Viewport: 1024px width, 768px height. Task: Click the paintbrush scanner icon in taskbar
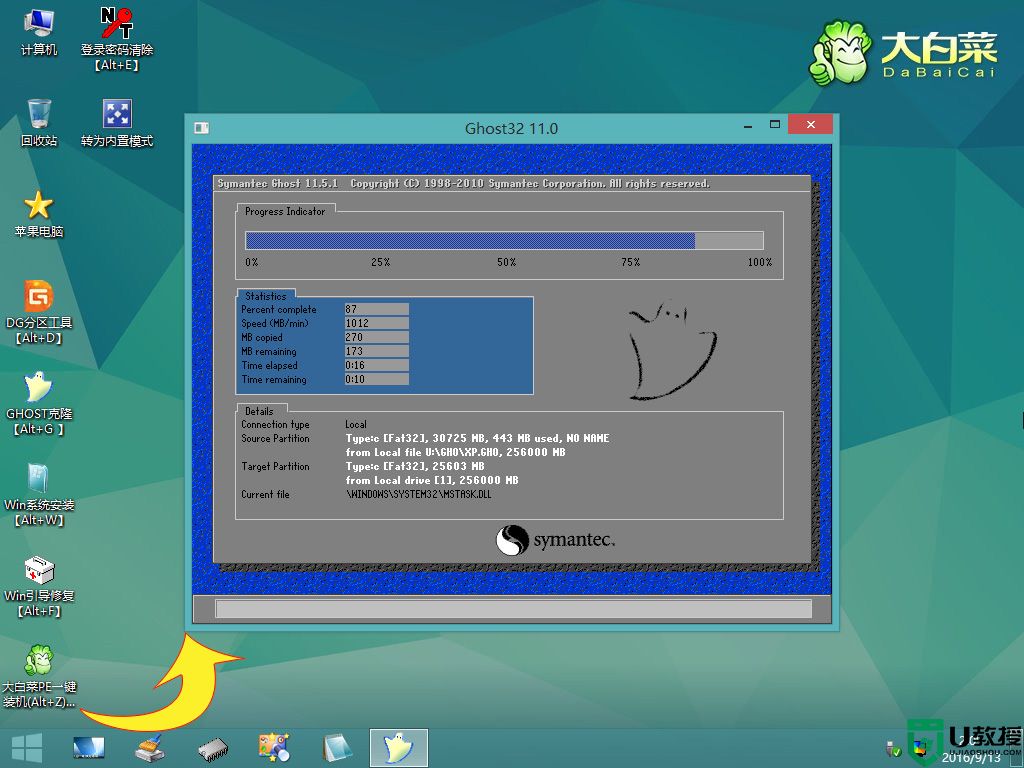(x=150, y=748)
